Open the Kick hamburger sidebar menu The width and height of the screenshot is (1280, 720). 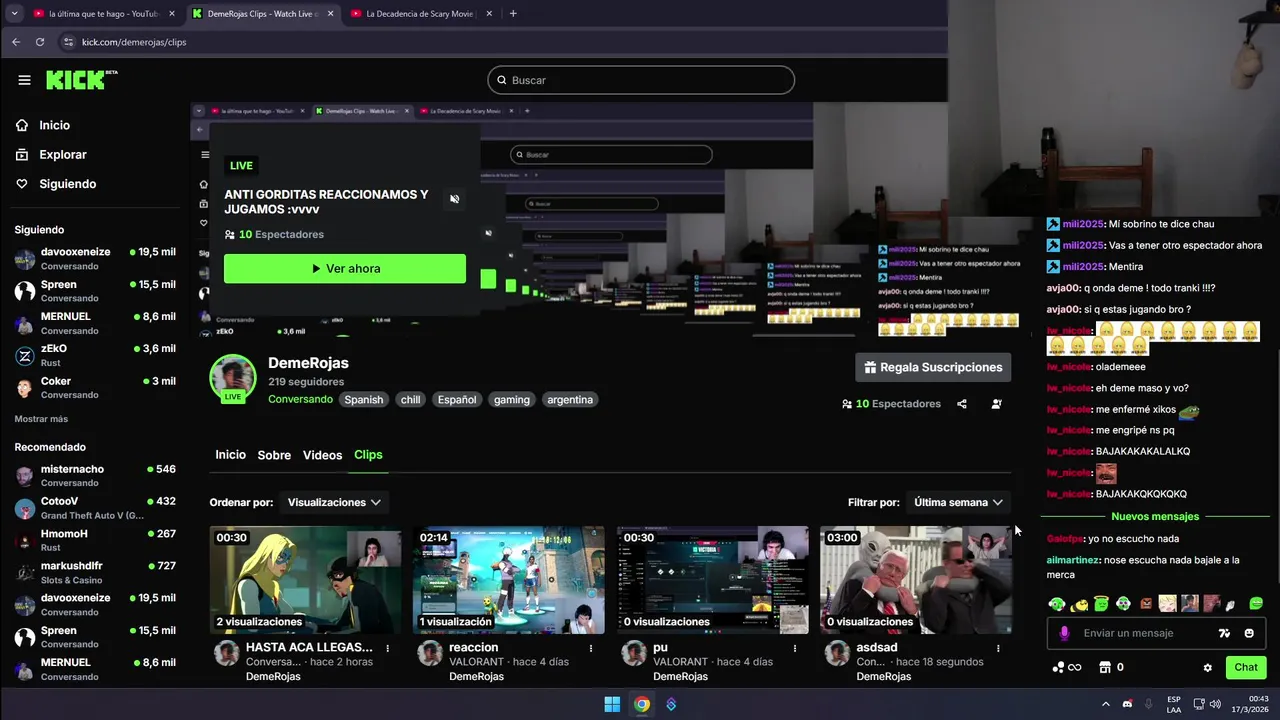tap(24, 80)
